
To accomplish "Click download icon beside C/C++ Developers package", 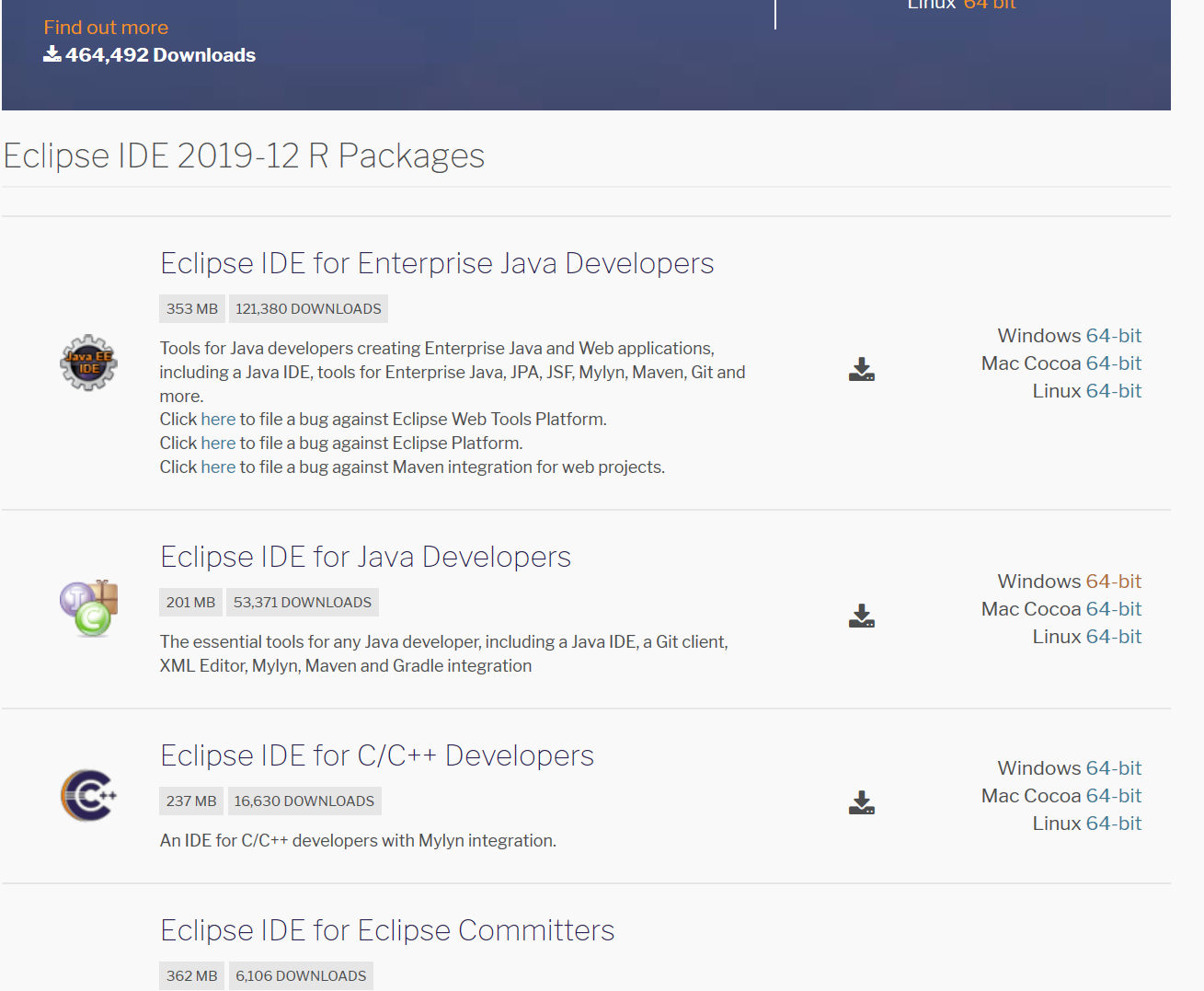I will (x=861, y=802).
